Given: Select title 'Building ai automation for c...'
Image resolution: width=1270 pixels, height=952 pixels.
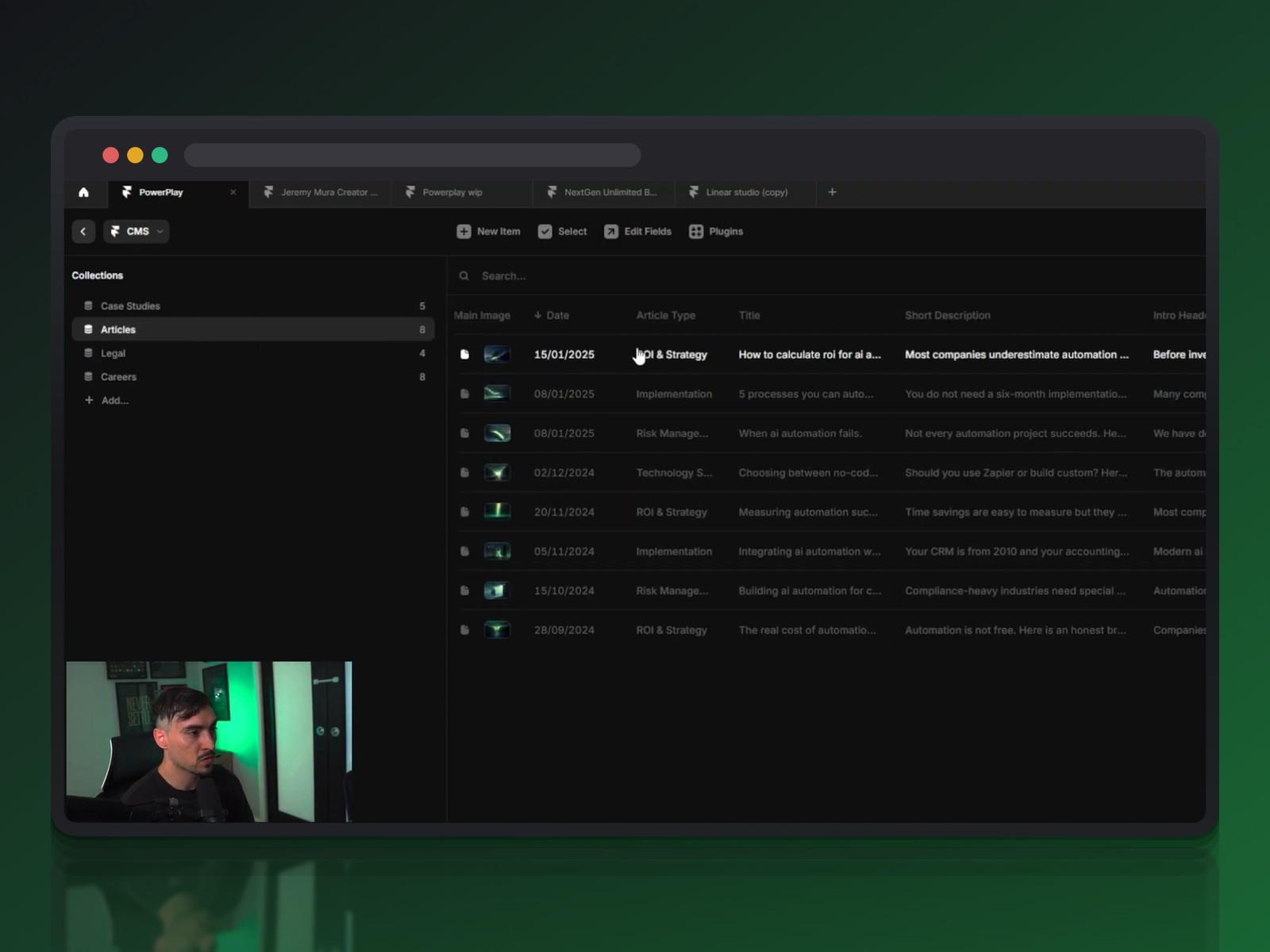Looking at the screenshot, I should point(810,590).
